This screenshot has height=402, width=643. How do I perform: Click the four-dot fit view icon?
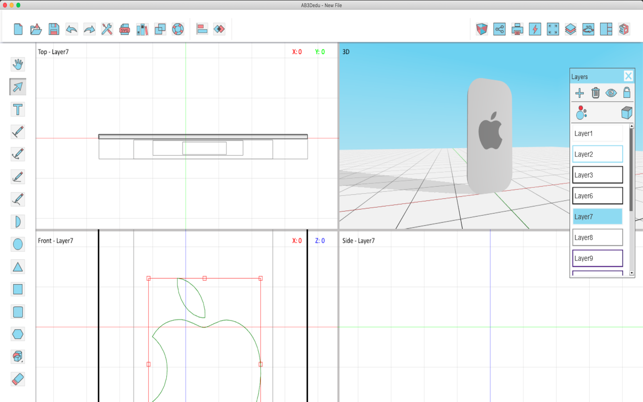click(x=553, y=29)
